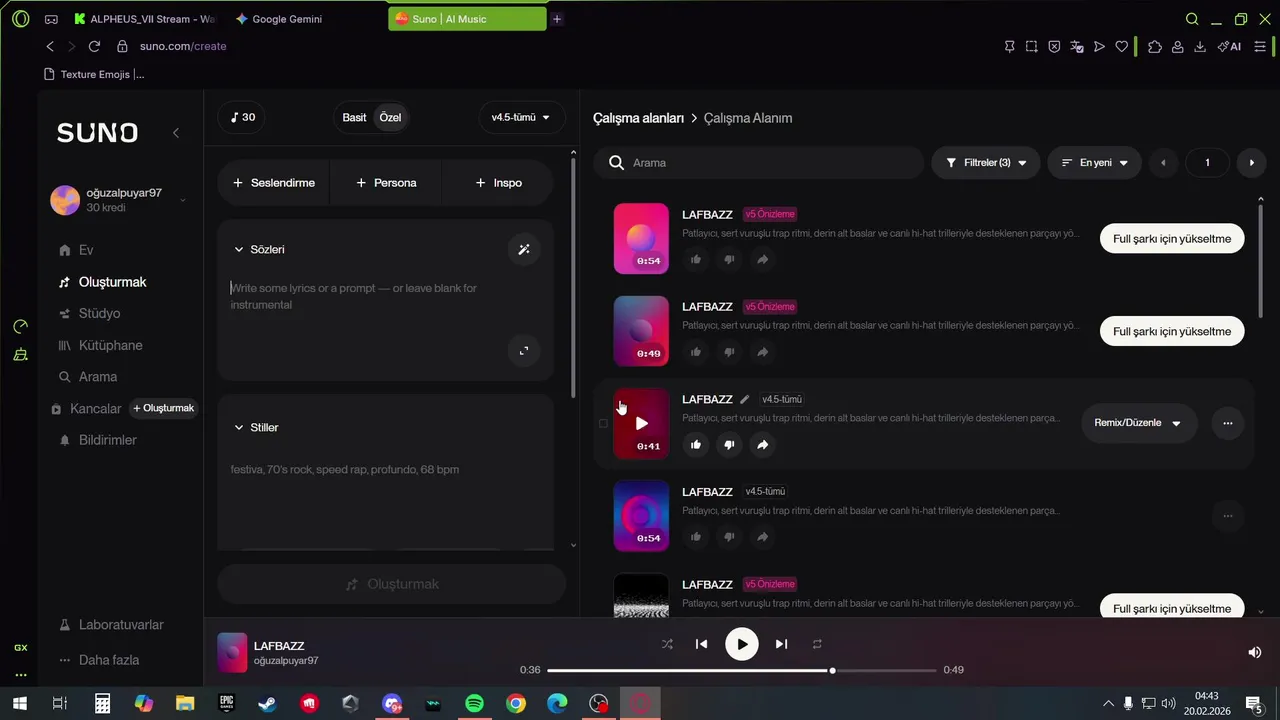Open the v4.5-tümü model version dropdown
Image resolution: width=1280 pixels, height=720 pixels.
pos(521,117)
